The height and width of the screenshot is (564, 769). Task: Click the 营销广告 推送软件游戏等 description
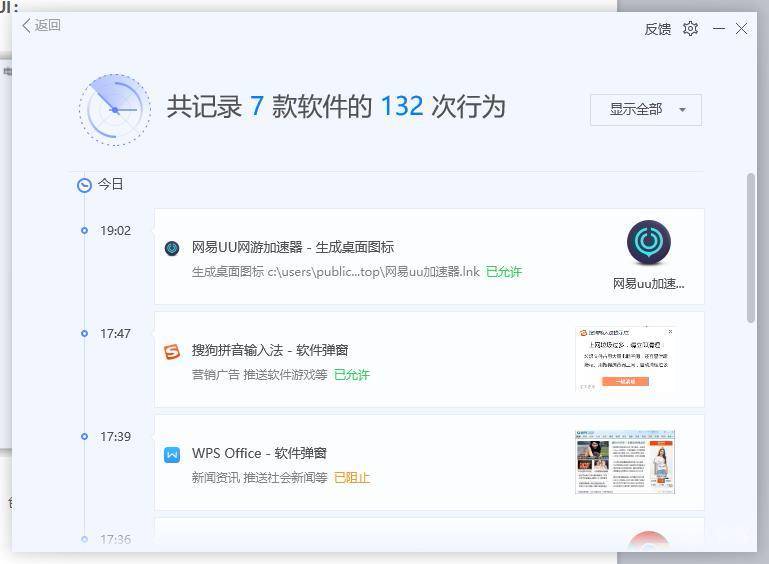point(259,375)
